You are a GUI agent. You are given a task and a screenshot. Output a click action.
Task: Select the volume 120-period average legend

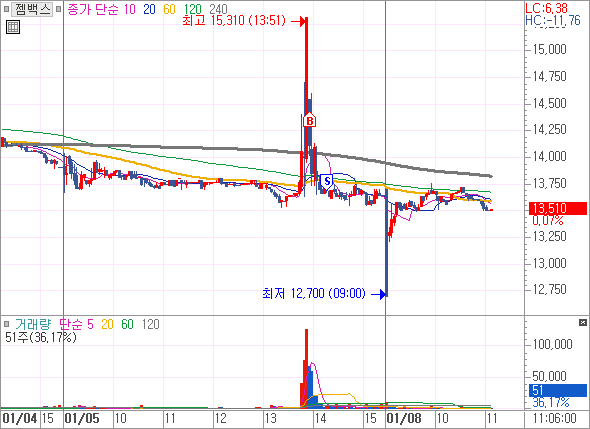151,324
